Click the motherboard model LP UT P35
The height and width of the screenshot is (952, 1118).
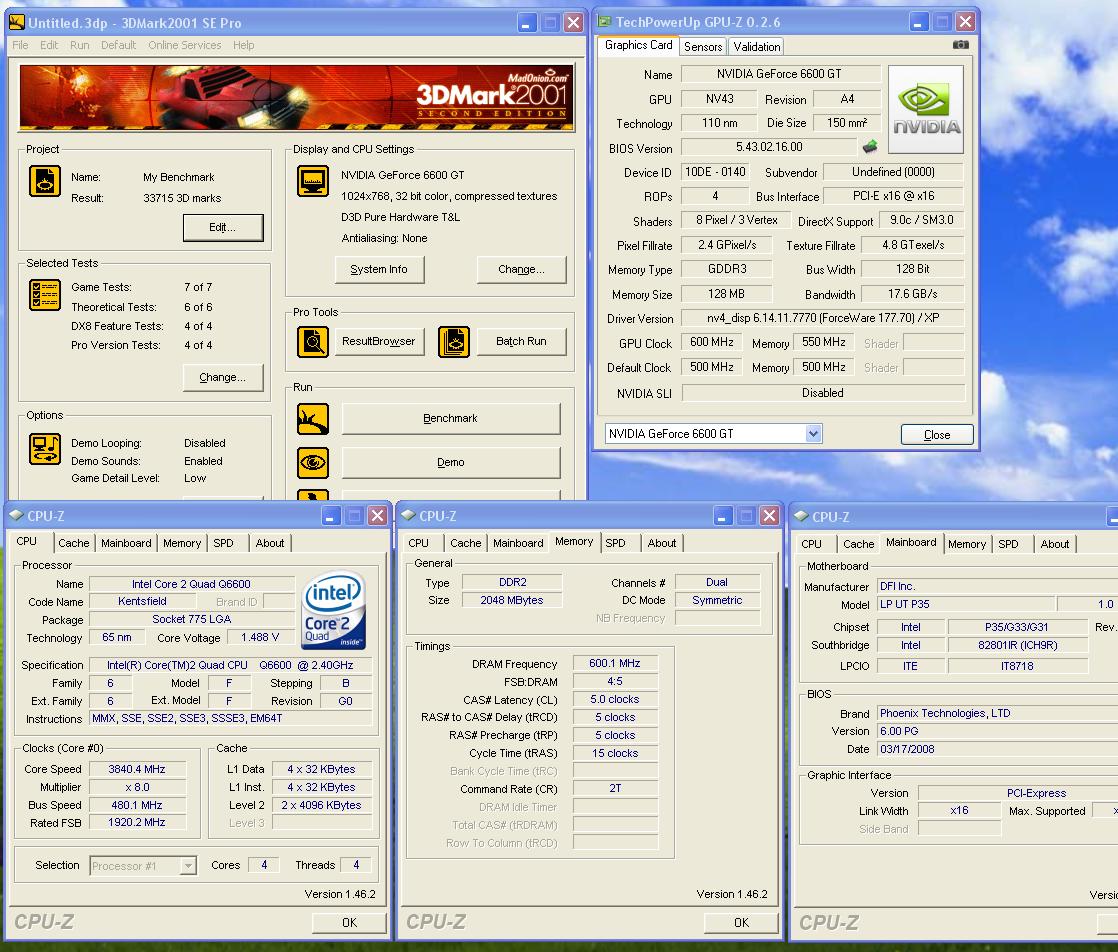965,604
